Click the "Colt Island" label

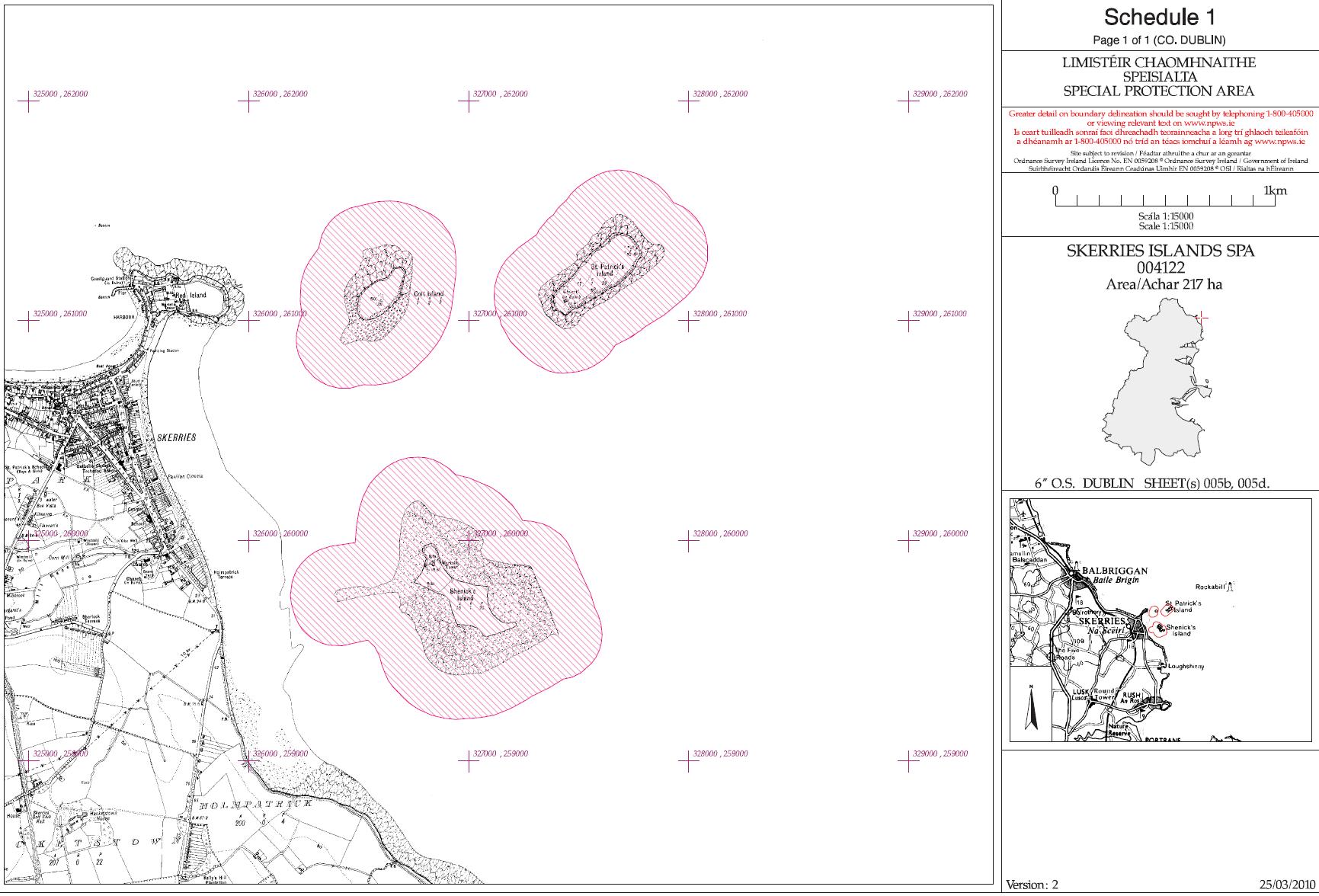click(x=428, y=294)
